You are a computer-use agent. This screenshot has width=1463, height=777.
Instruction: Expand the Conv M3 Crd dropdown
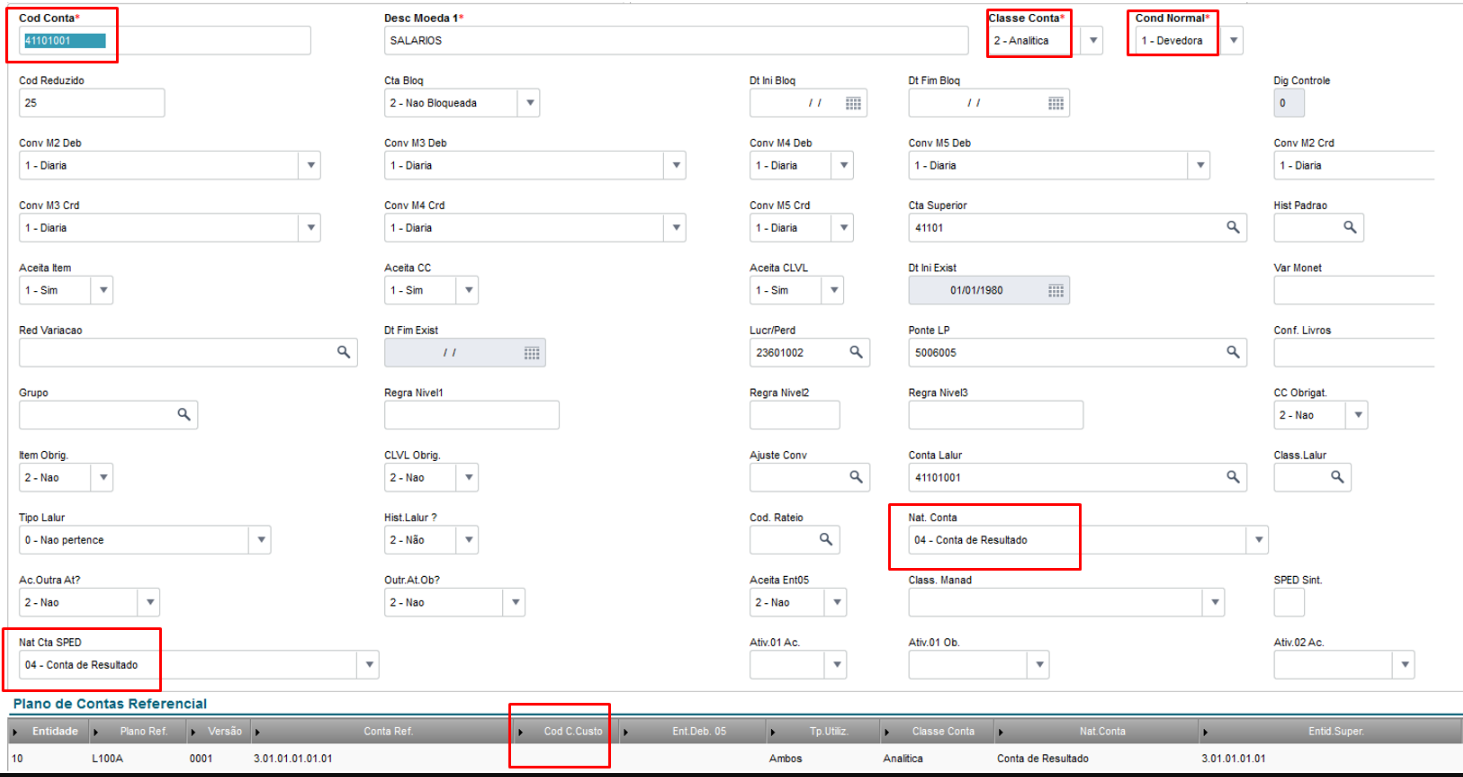pyautogui.click(x=311, y=228)
